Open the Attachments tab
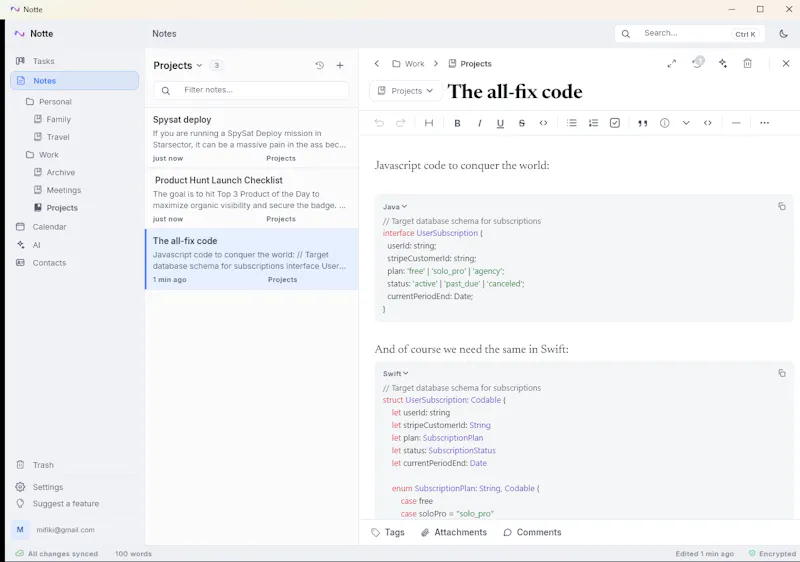800x562 pixels. pos(454,532)
